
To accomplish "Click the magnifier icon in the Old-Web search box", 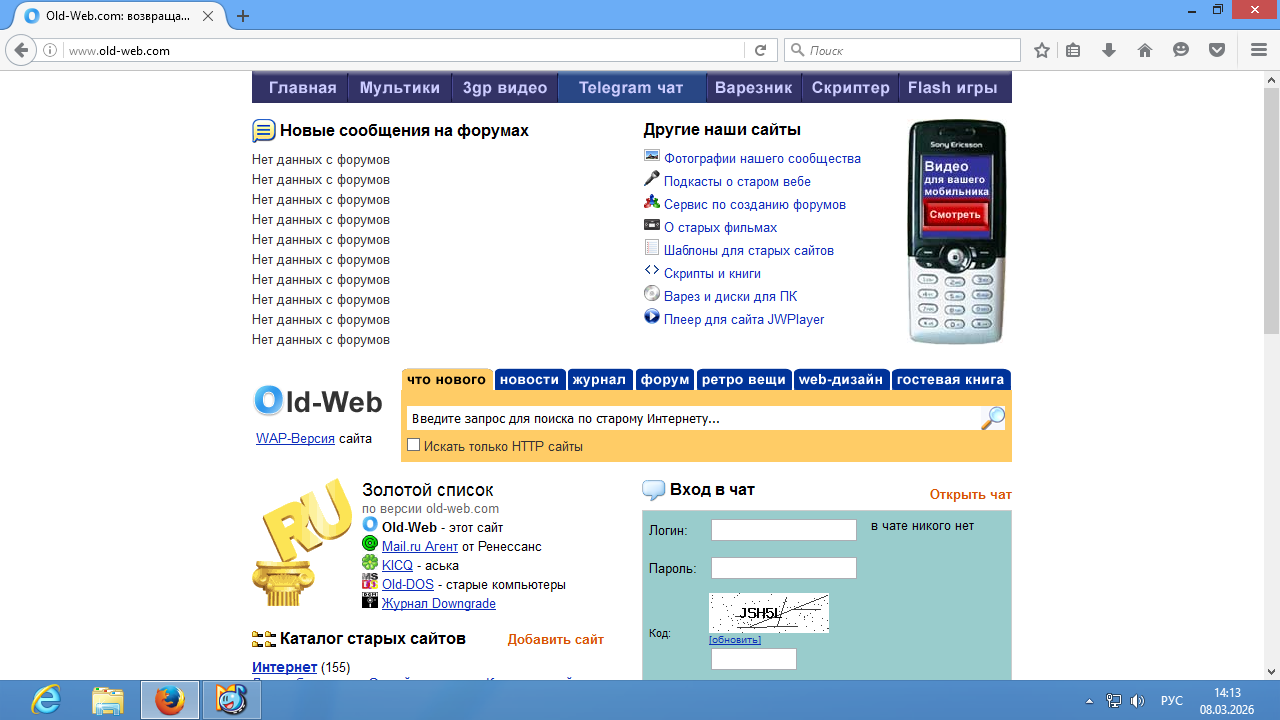I will point(992,418).
